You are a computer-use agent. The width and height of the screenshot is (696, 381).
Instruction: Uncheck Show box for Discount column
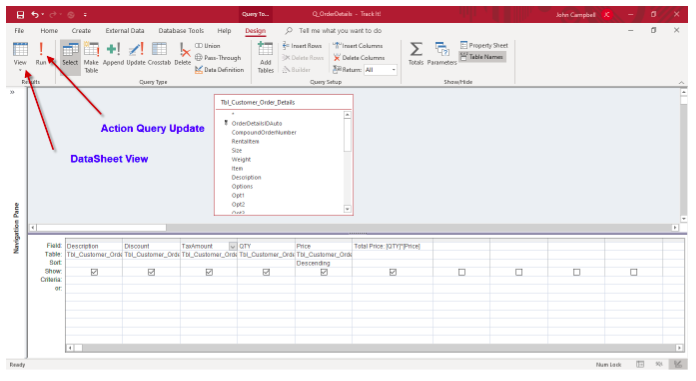point(151,272)
